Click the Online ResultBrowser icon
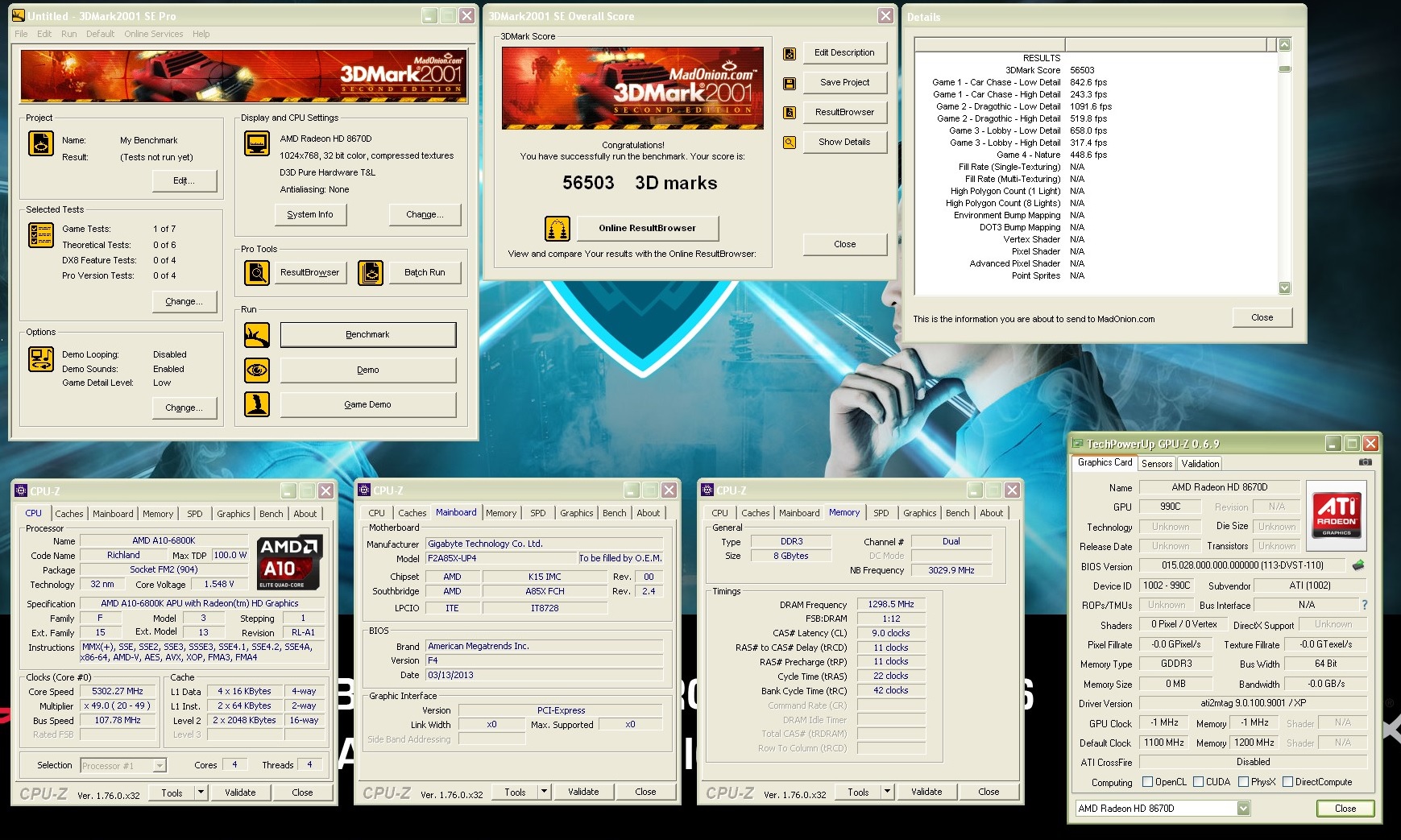The height and width of the screenshot is (840, 1401). 557,229
